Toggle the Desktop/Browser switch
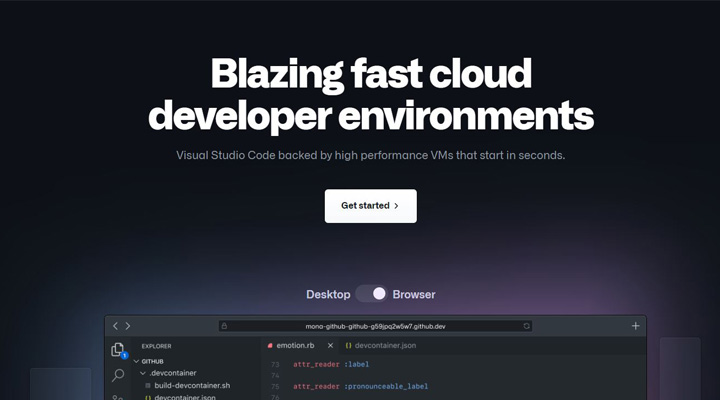This screenshot has height=400, width=720. point(371,294)
